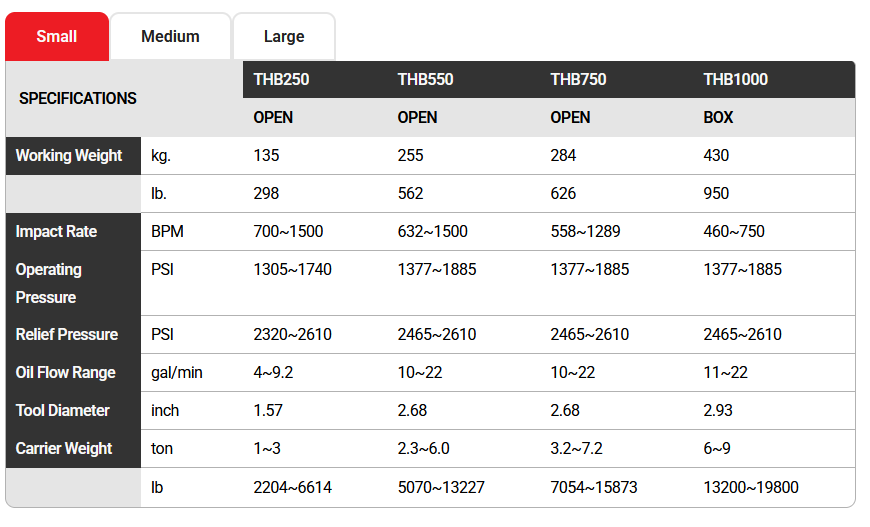Click the THB750 column header
Screen dimensions: 870x527
click(x=578, y=79)
